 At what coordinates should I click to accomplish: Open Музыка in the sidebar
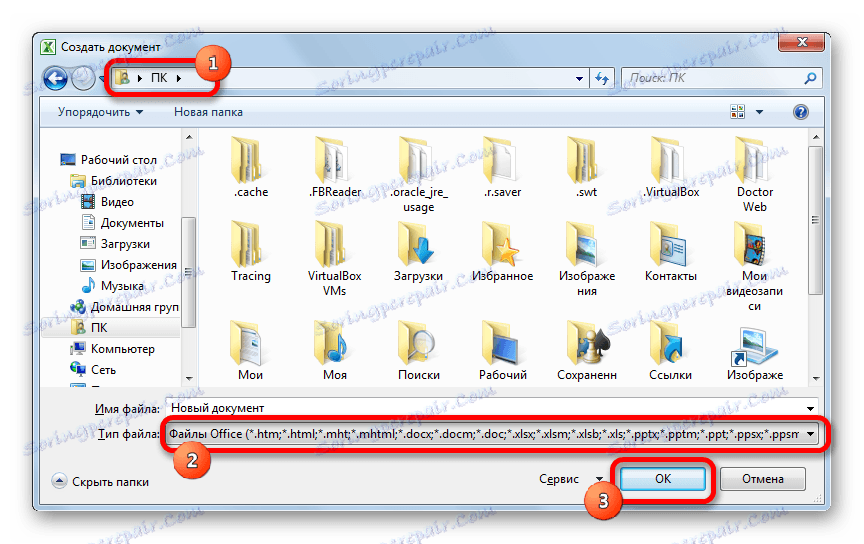(112, 286)
